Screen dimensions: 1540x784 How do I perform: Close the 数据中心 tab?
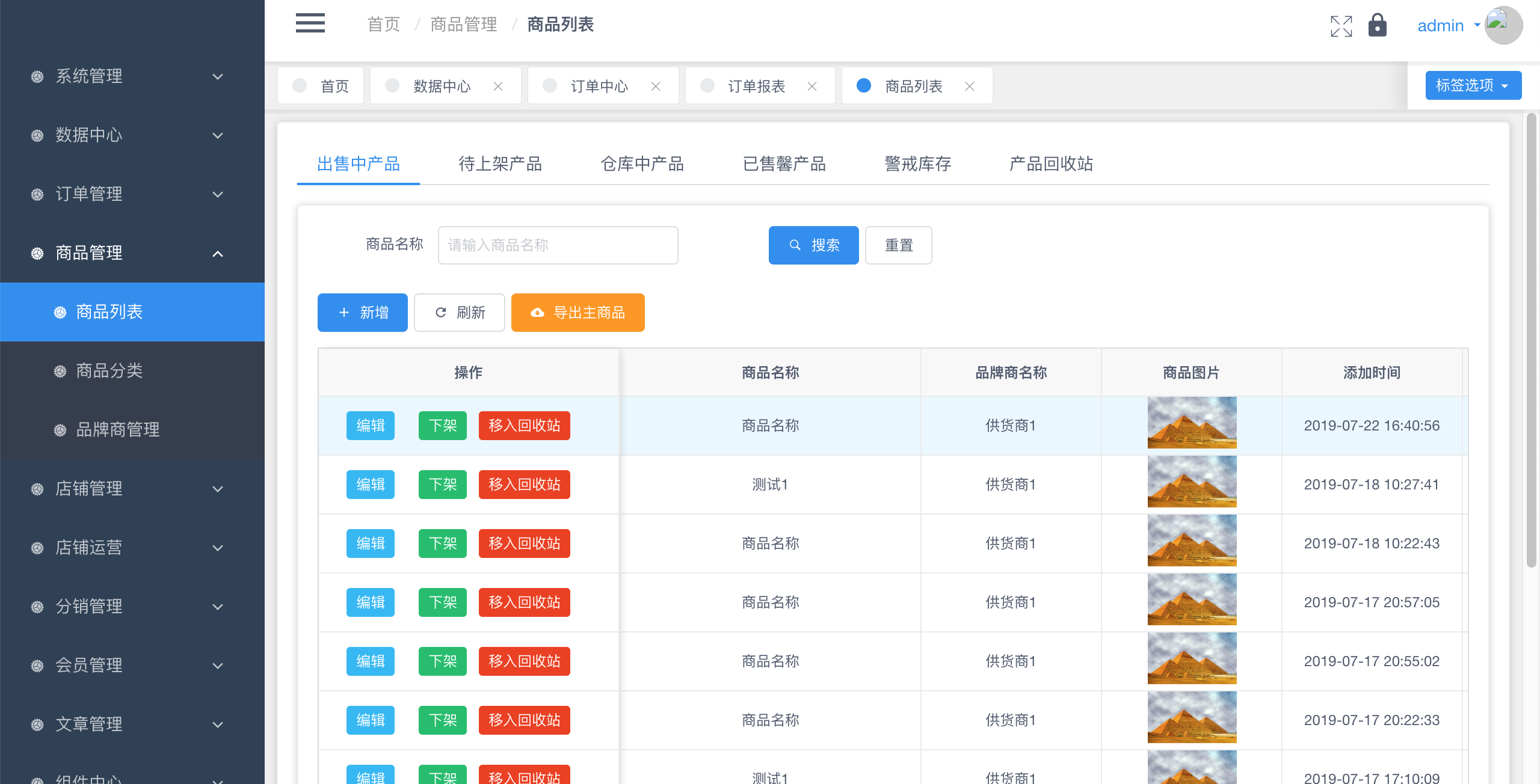pos(498,87)
